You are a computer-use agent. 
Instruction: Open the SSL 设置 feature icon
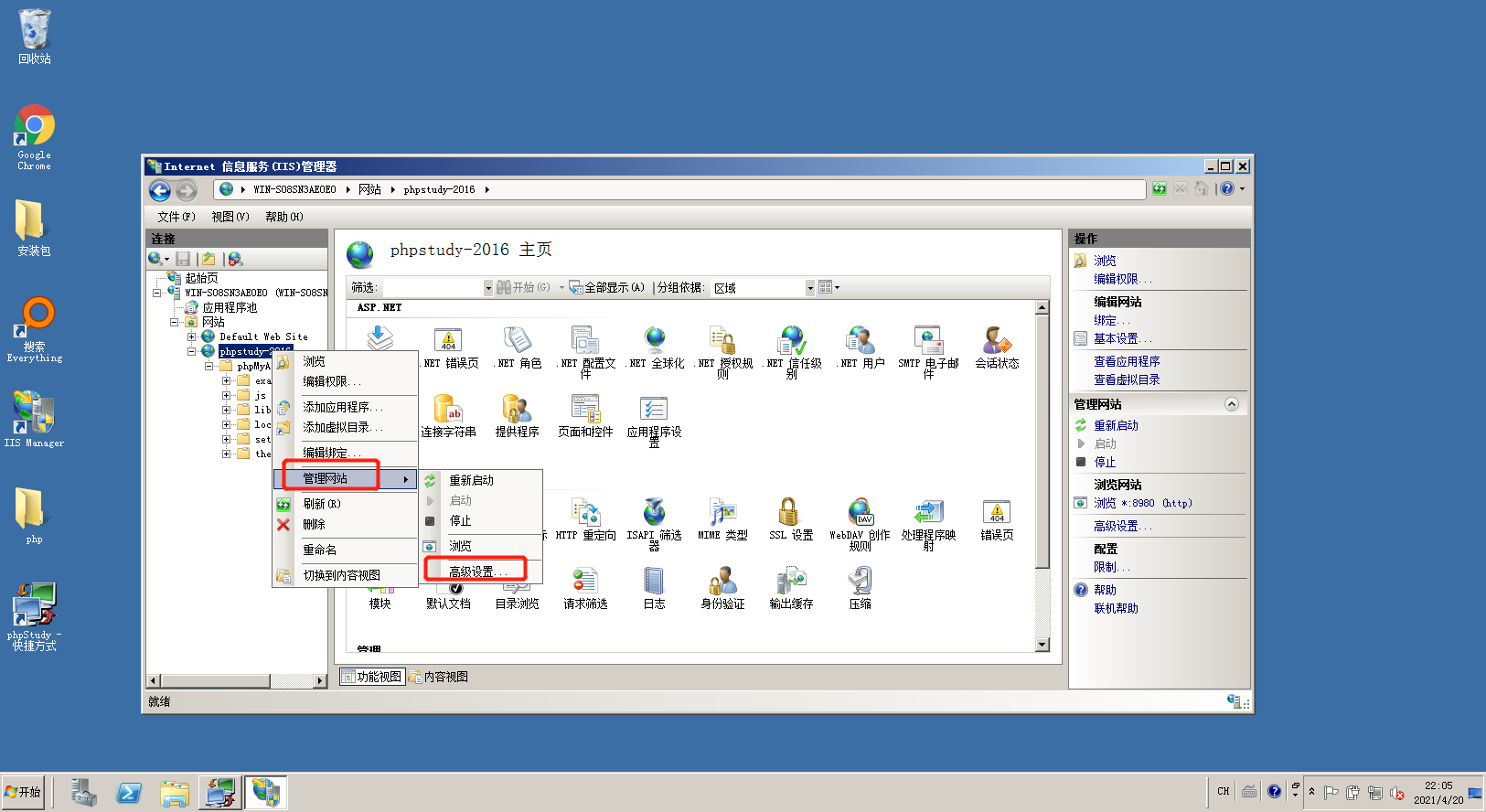(x=790, y=518)
